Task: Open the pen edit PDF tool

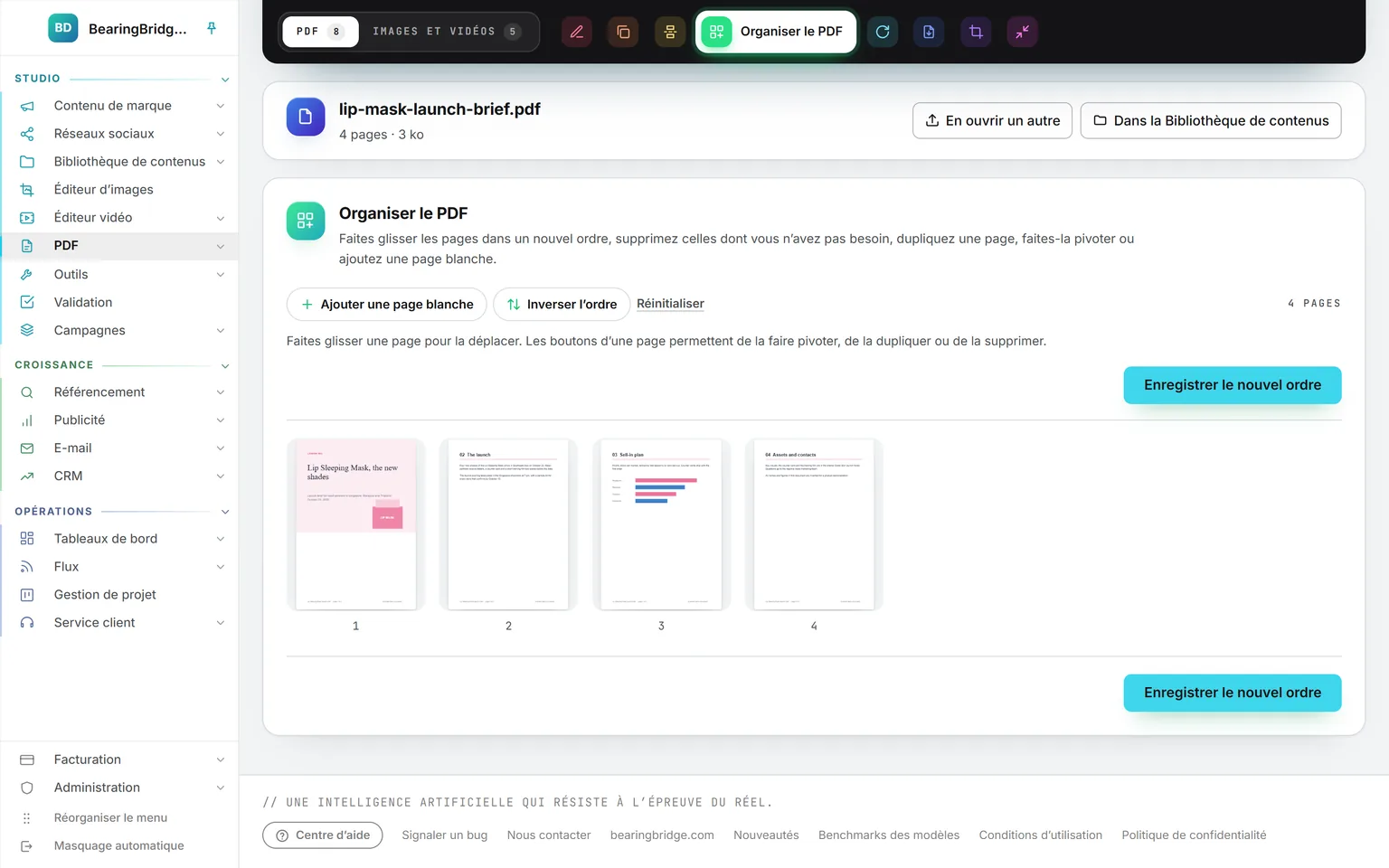Action: click(x=576, y=32)
